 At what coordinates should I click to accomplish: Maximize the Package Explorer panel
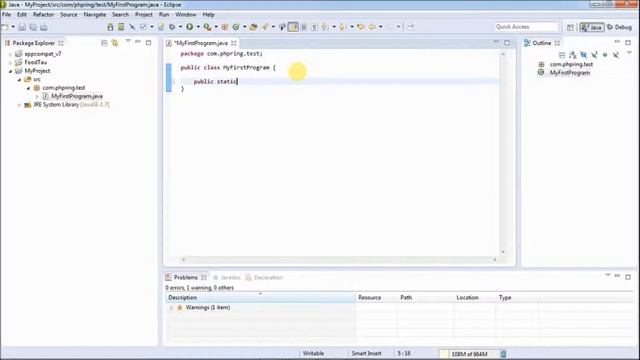(x=149, y=42)
